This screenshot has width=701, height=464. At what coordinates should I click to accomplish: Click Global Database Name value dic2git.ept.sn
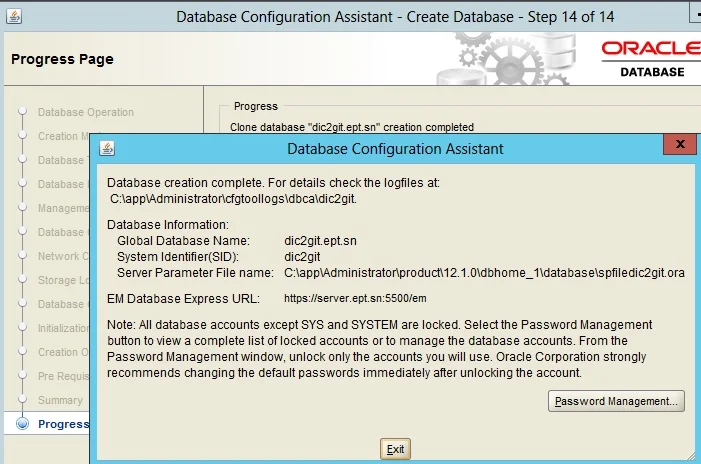[x=321, y=241]
